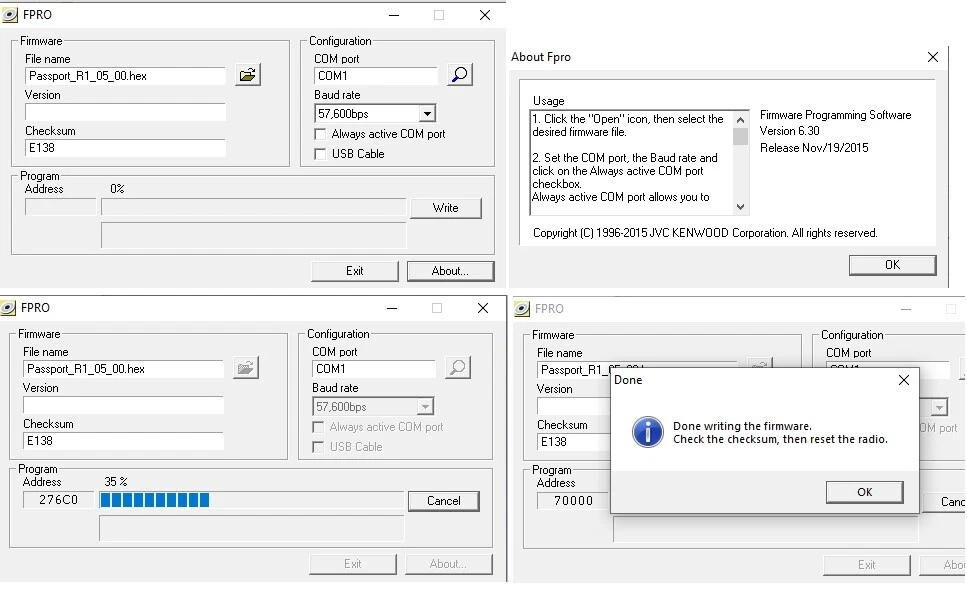Cancel the firmware write in progress window
The width and height of the screenshot is (967, 596).
click(x=443, y=501)
